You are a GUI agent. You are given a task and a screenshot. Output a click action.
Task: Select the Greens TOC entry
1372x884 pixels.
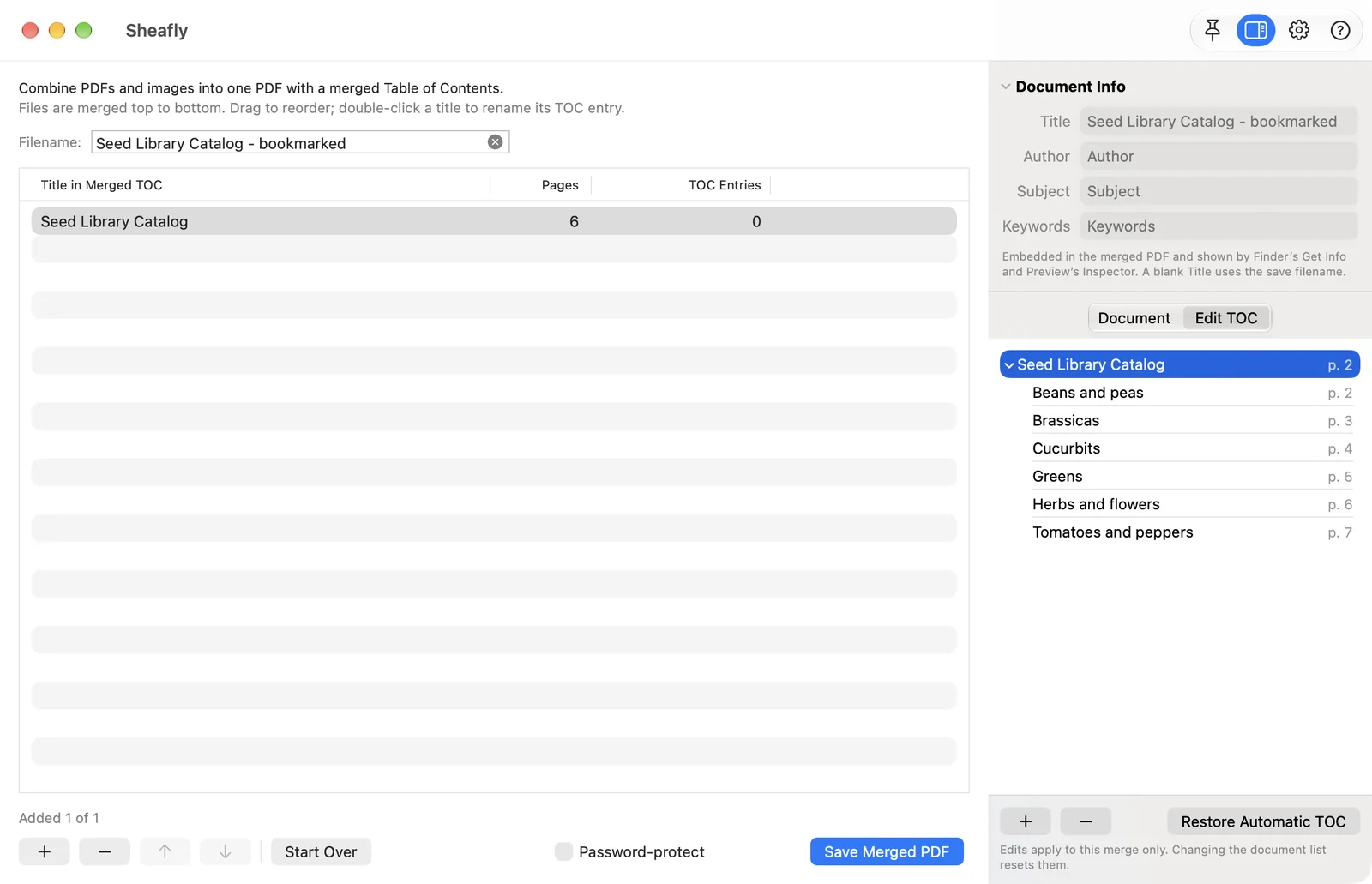(1180, 477)
